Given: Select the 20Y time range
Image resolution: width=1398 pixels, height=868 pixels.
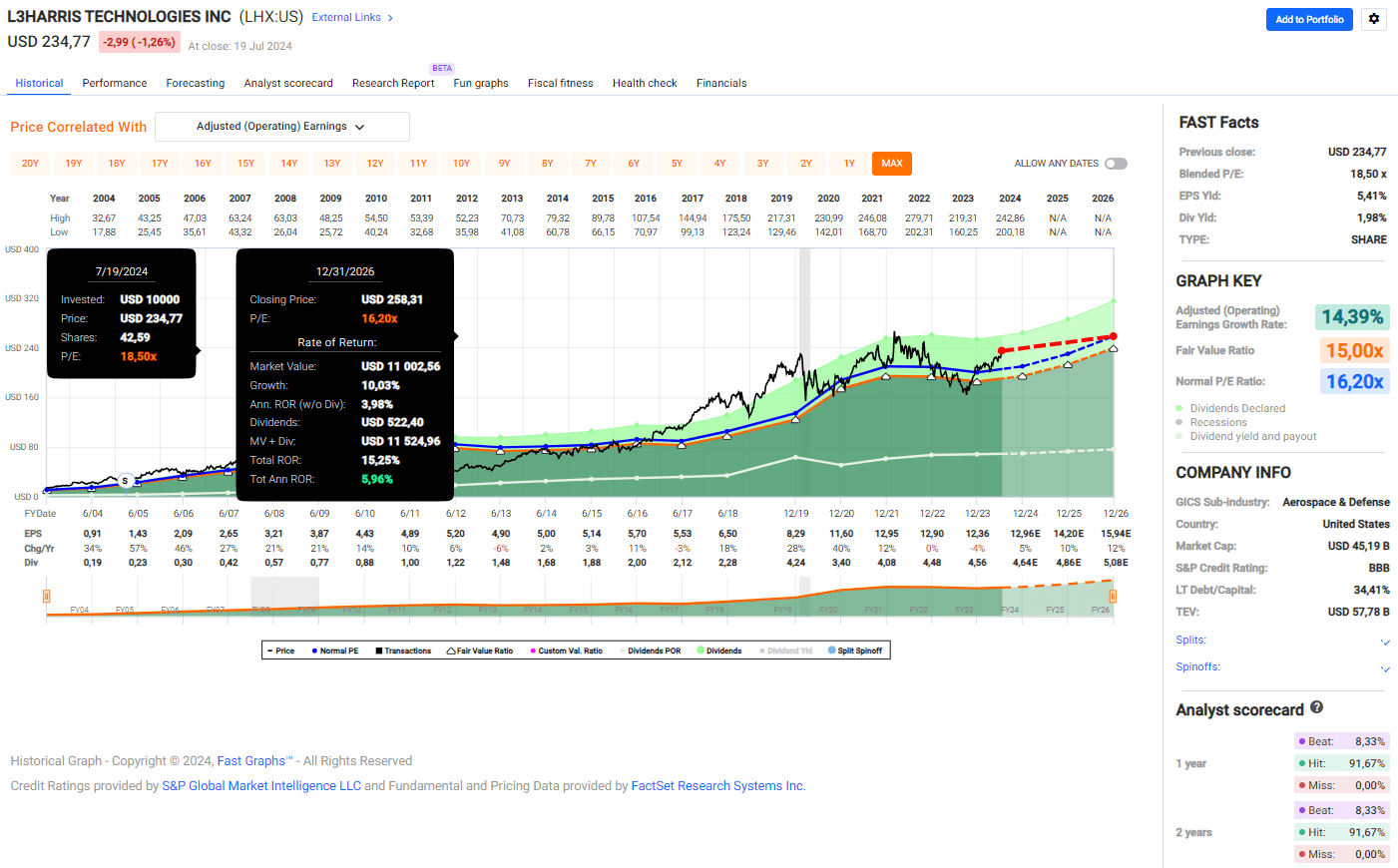Looking at the screenshot, I should (30, 164).
